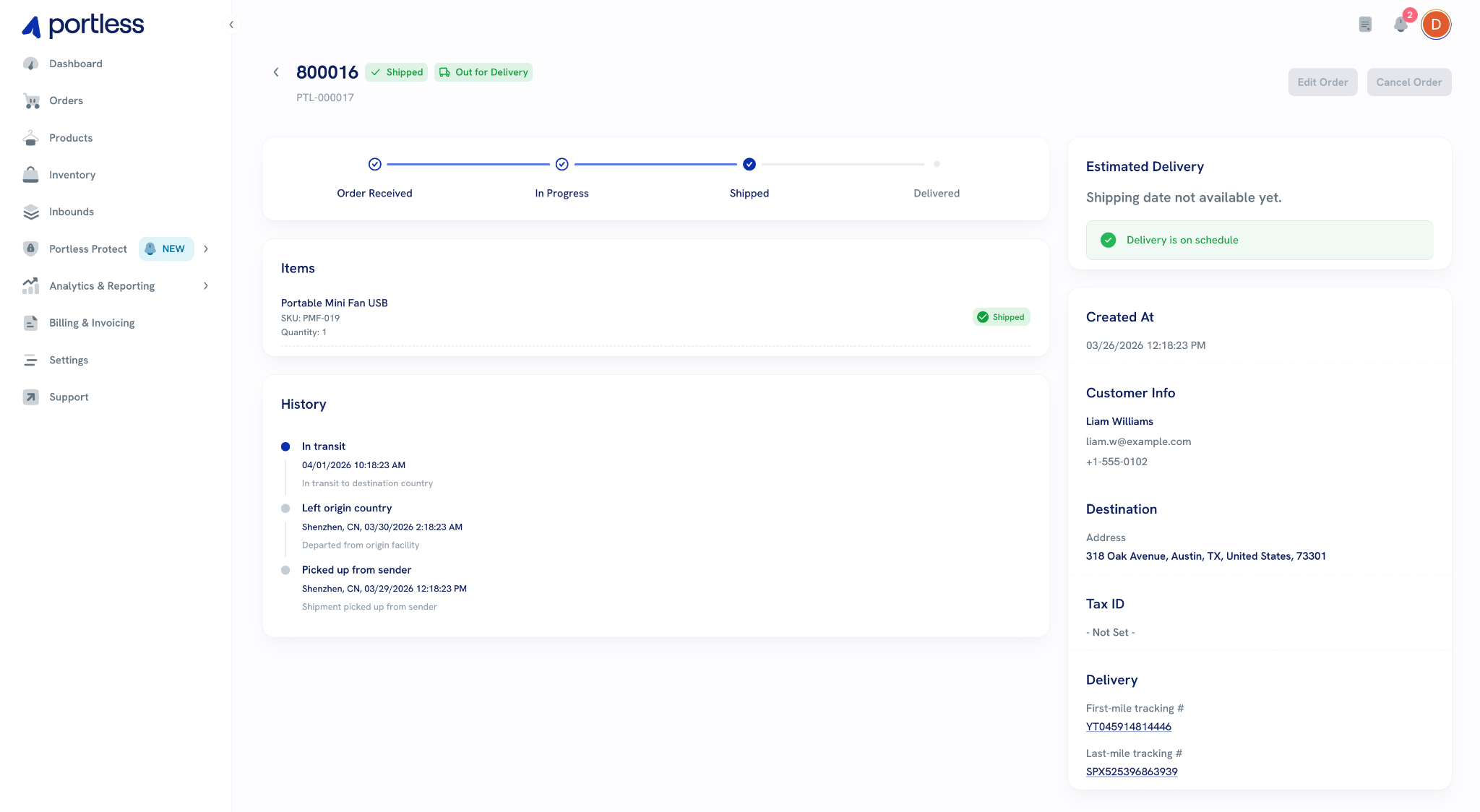Click Delivery is on schedule checkmark icon

coord(1108,240)
